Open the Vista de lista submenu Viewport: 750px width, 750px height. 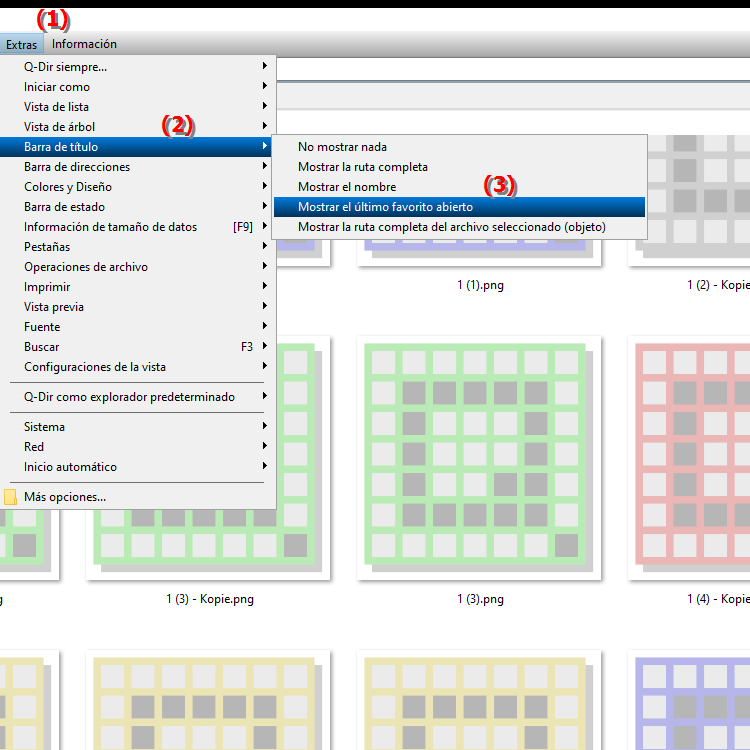tap(137, 107)
